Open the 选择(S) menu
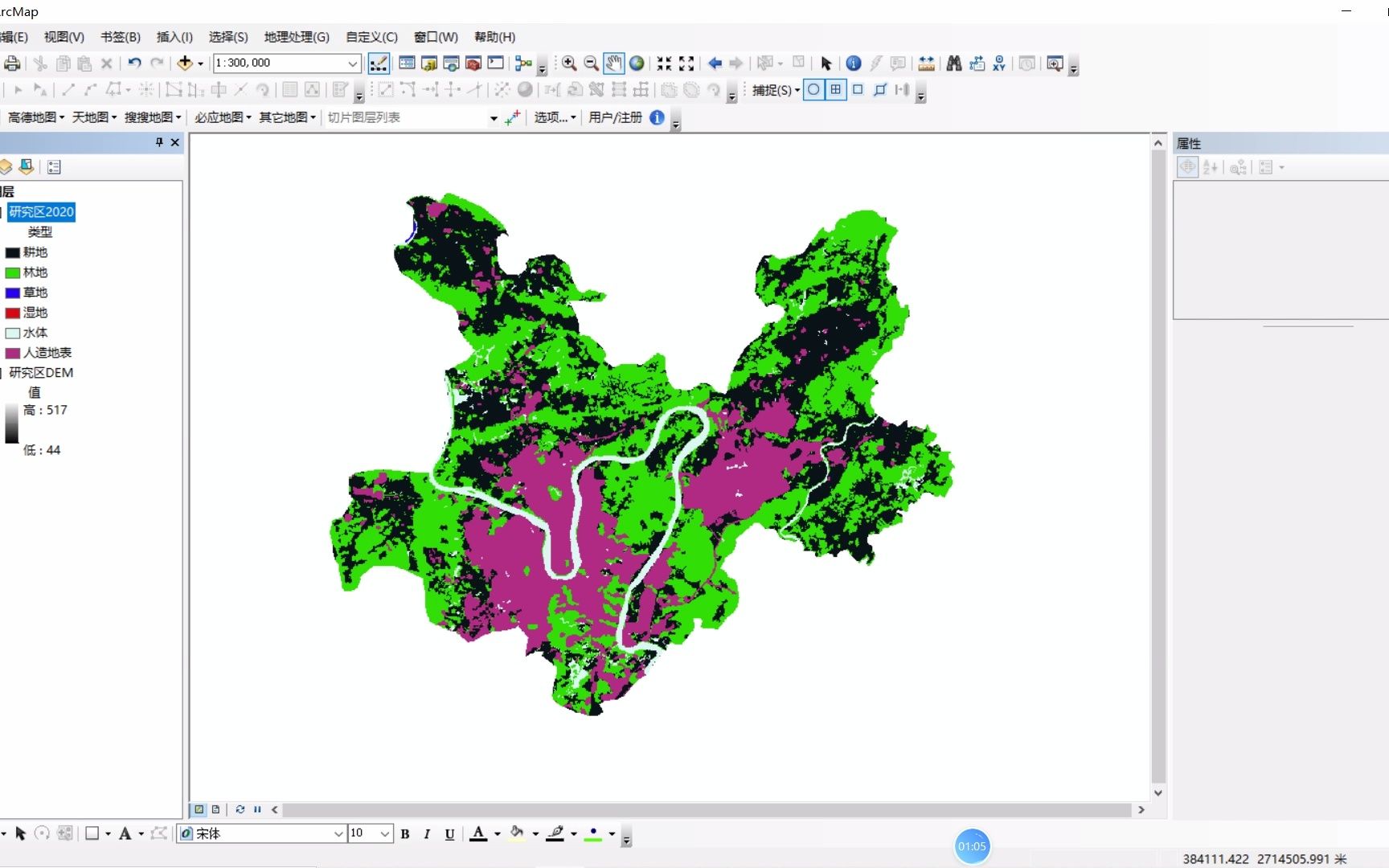This screenshot has height=868, width=1389. click(228, 37)
